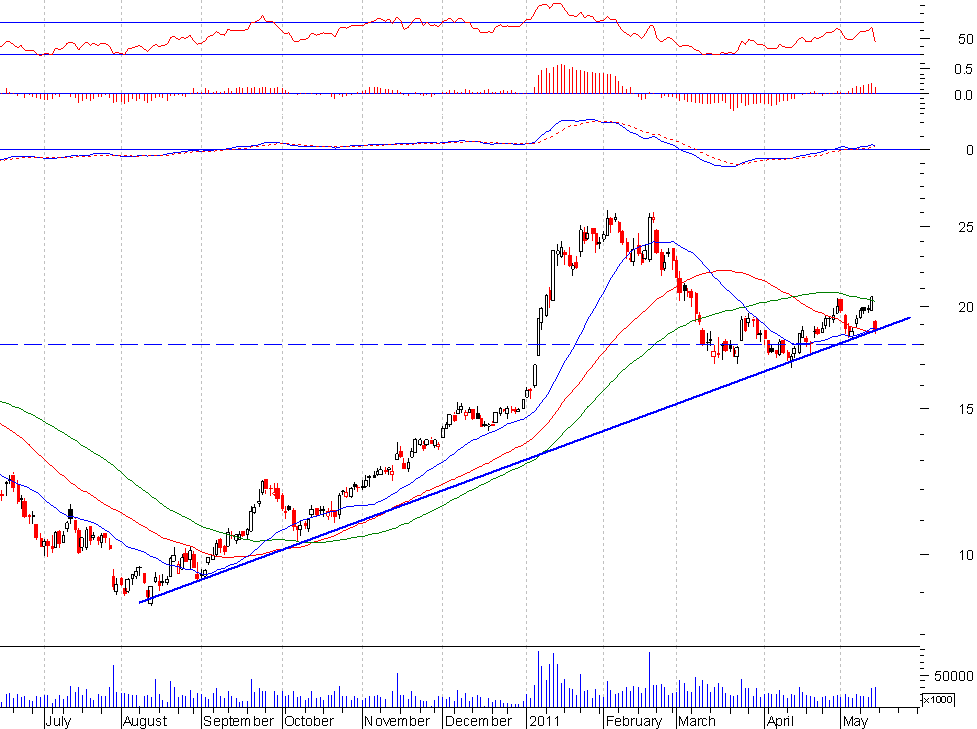Select the 0.0 histogram scale value
Image resolution: width=977 pixels, height=729 pixels.
pos(963,95)
